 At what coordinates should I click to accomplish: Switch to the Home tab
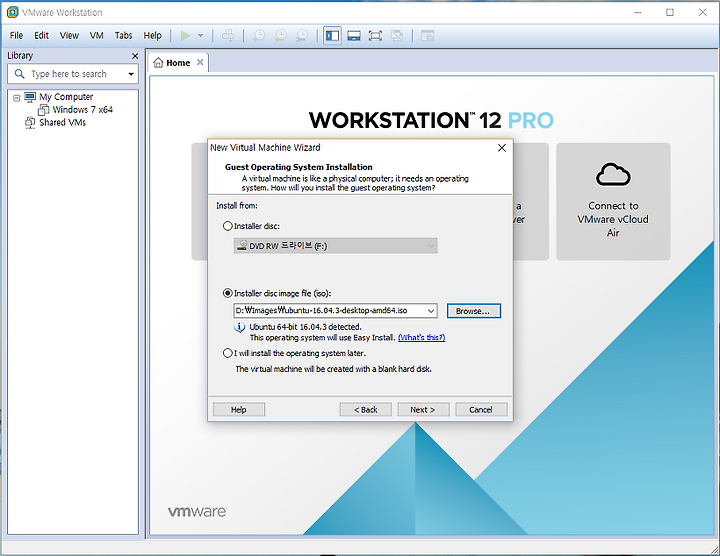pos(178,62)
